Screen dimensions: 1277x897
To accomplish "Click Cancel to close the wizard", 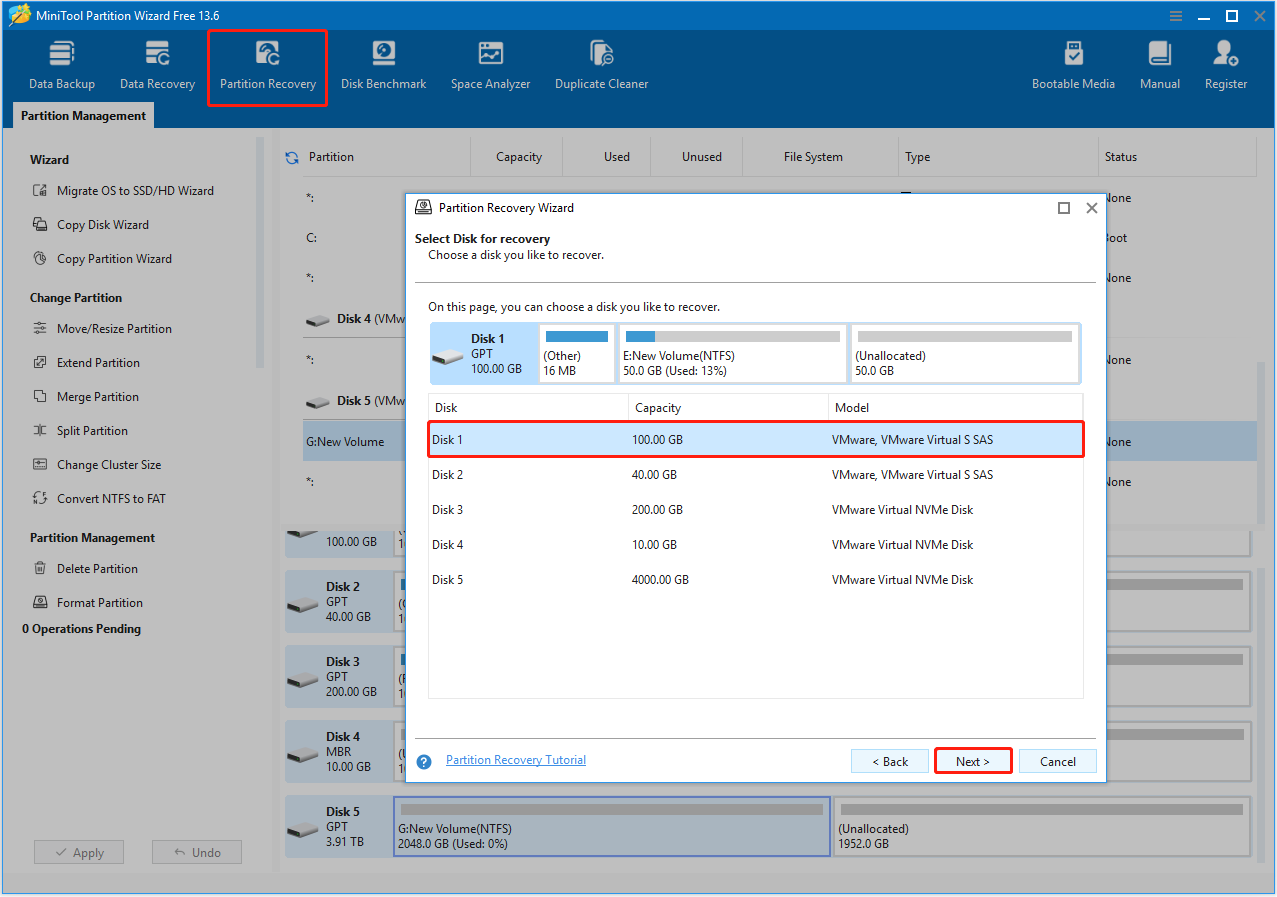I will coord(1057,760).
